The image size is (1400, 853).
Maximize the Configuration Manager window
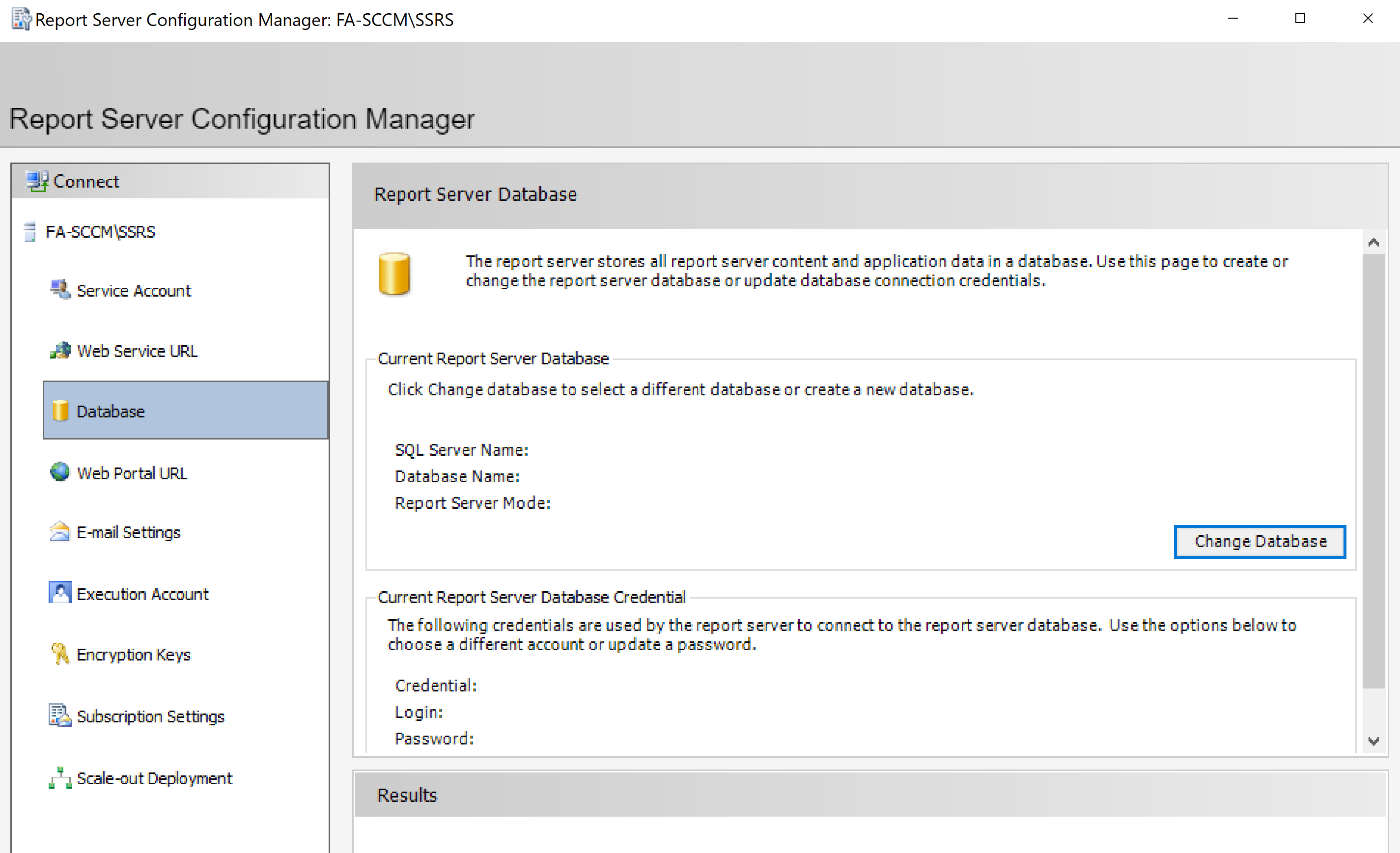[x=1299, y=19]
